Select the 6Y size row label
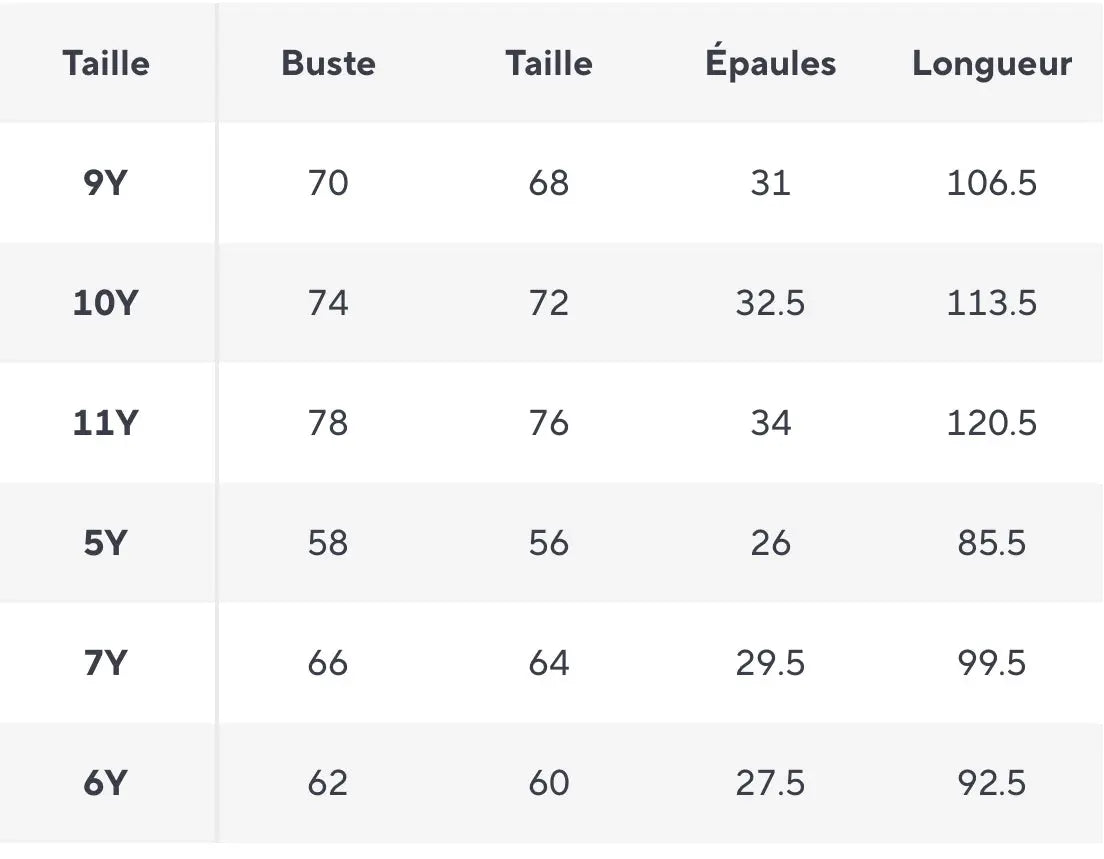 coord(106,783)
